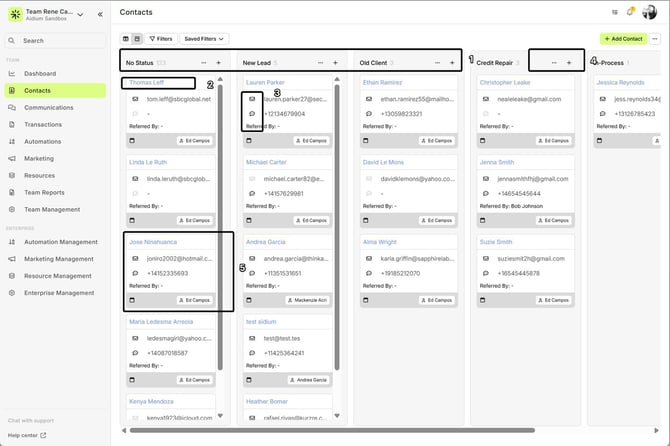Switch to table list view
Screen dimensions: 670x446
point(125,39)
